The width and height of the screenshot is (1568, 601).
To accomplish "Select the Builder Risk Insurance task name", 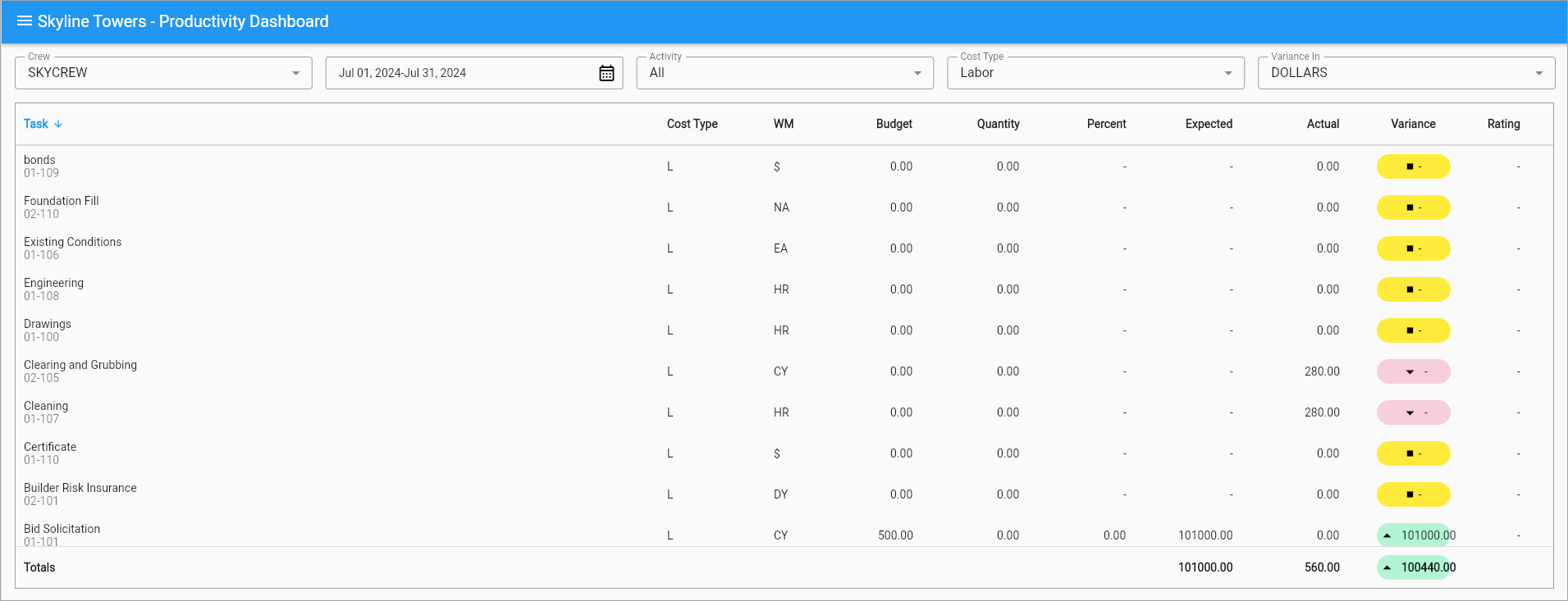I will [80, 488].
